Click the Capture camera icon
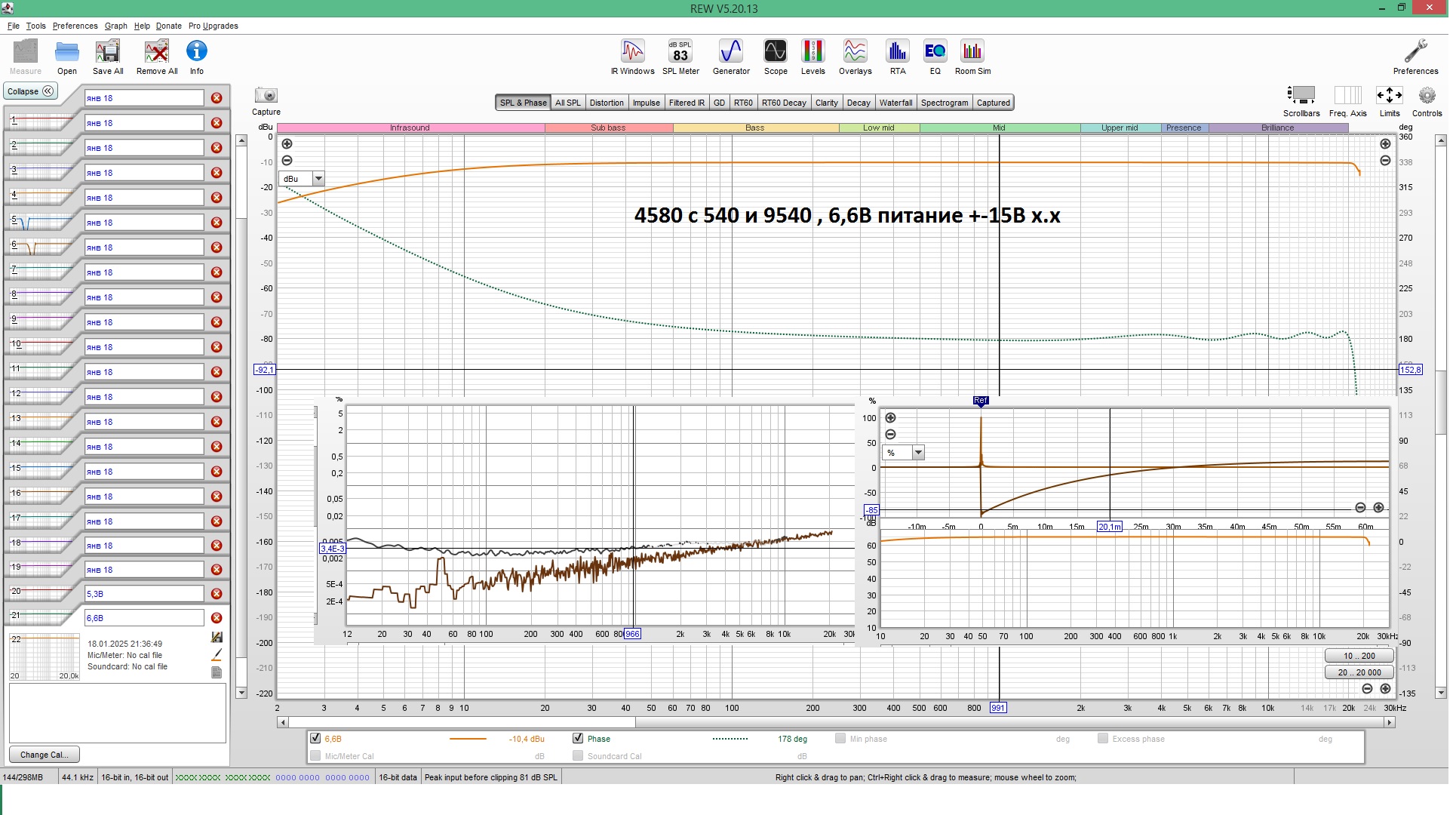The height and width of the screenshot is (815, 1456). pyautogui.click(x=266, y=96)
